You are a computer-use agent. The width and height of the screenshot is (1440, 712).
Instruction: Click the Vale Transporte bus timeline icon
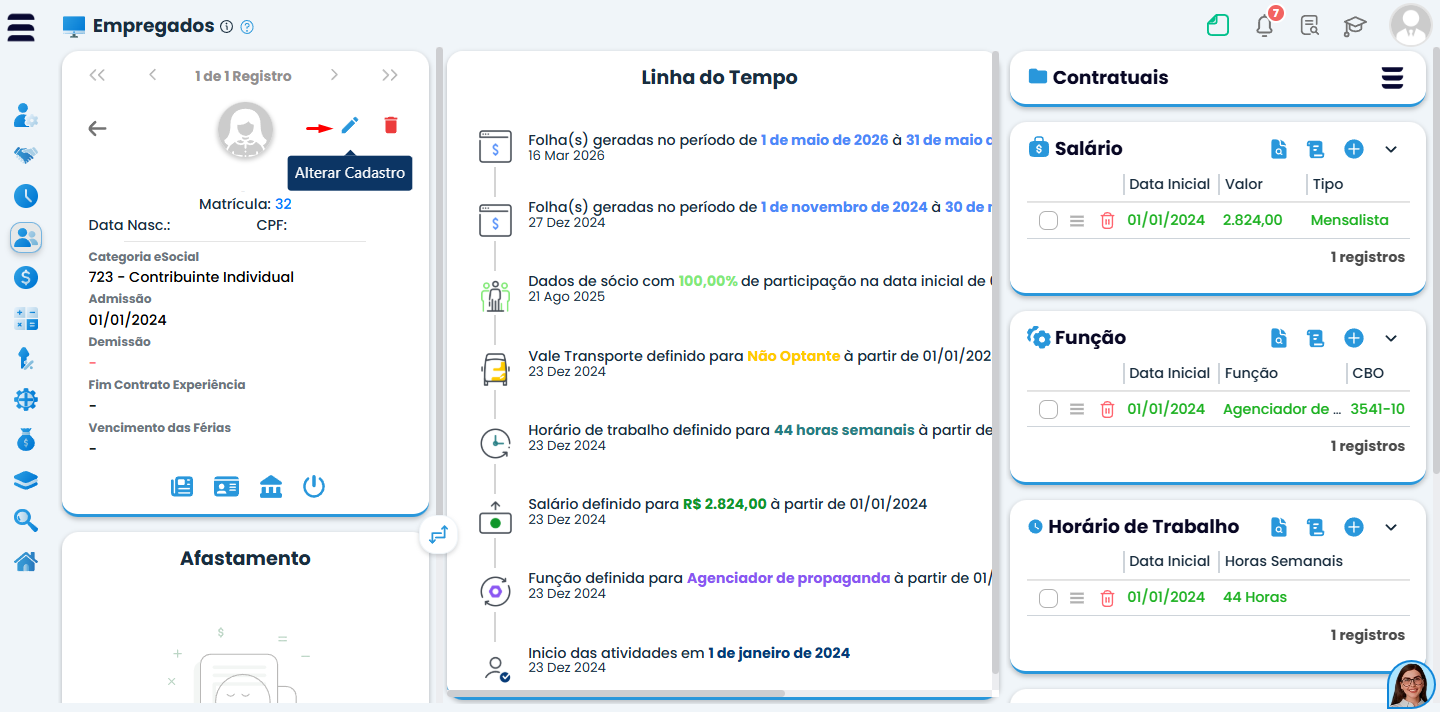click(x=495, y=370)
